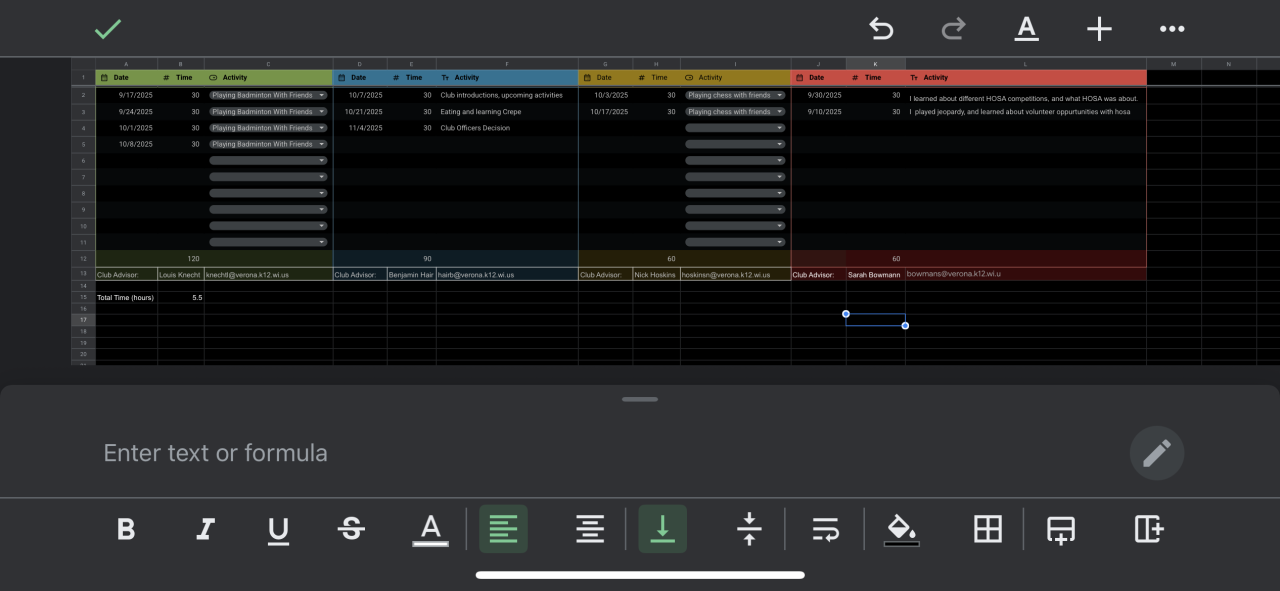Select the 5.5 total hours cell

[x=181, y=297]
